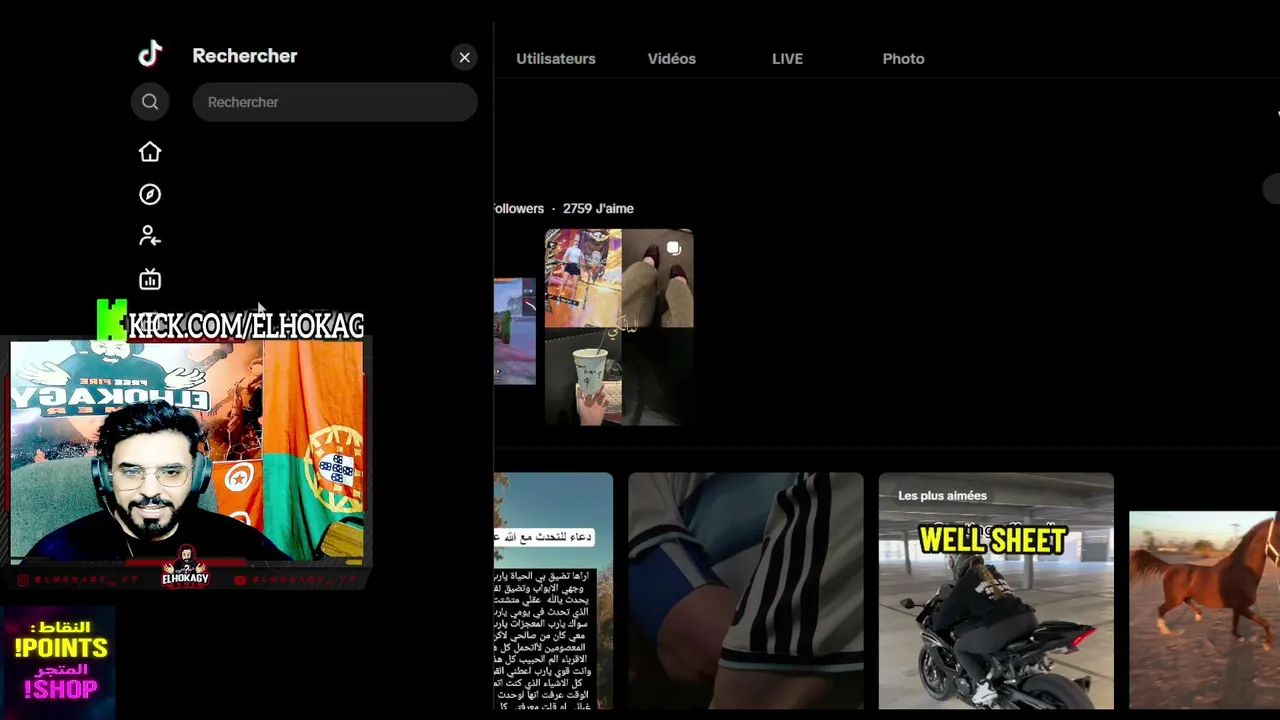Switch to the Utilisateurs tab
Screen dimensions: 1280x720
(x=556, y=59)
